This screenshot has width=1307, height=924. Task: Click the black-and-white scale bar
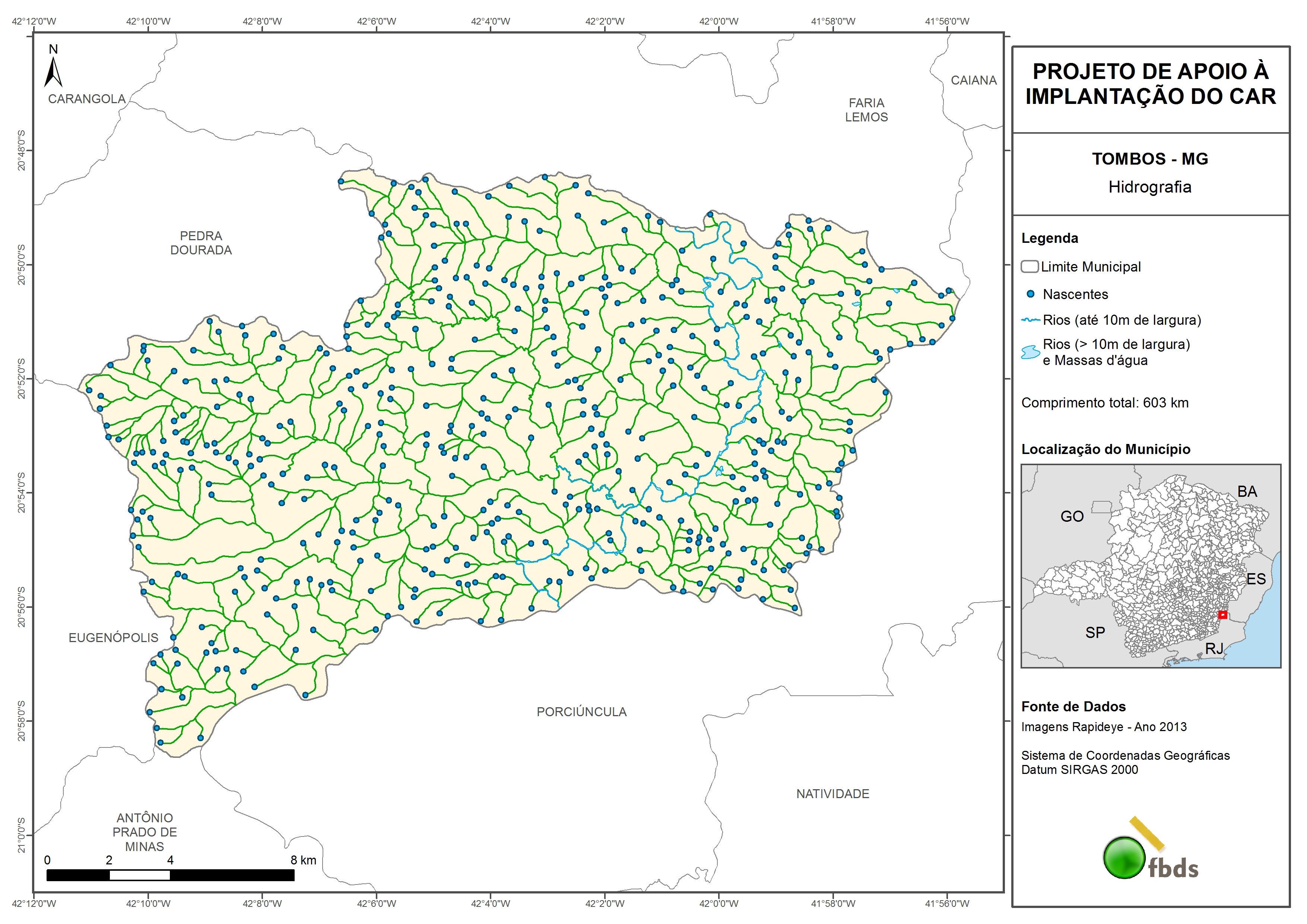[170, 875]
